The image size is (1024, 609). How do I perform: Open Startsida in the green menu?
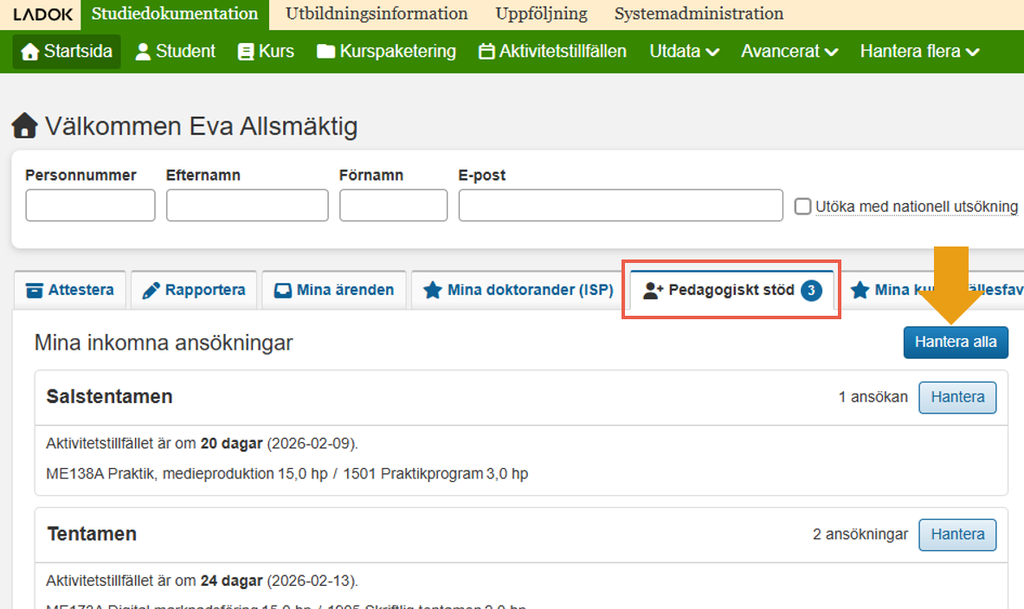67,52
